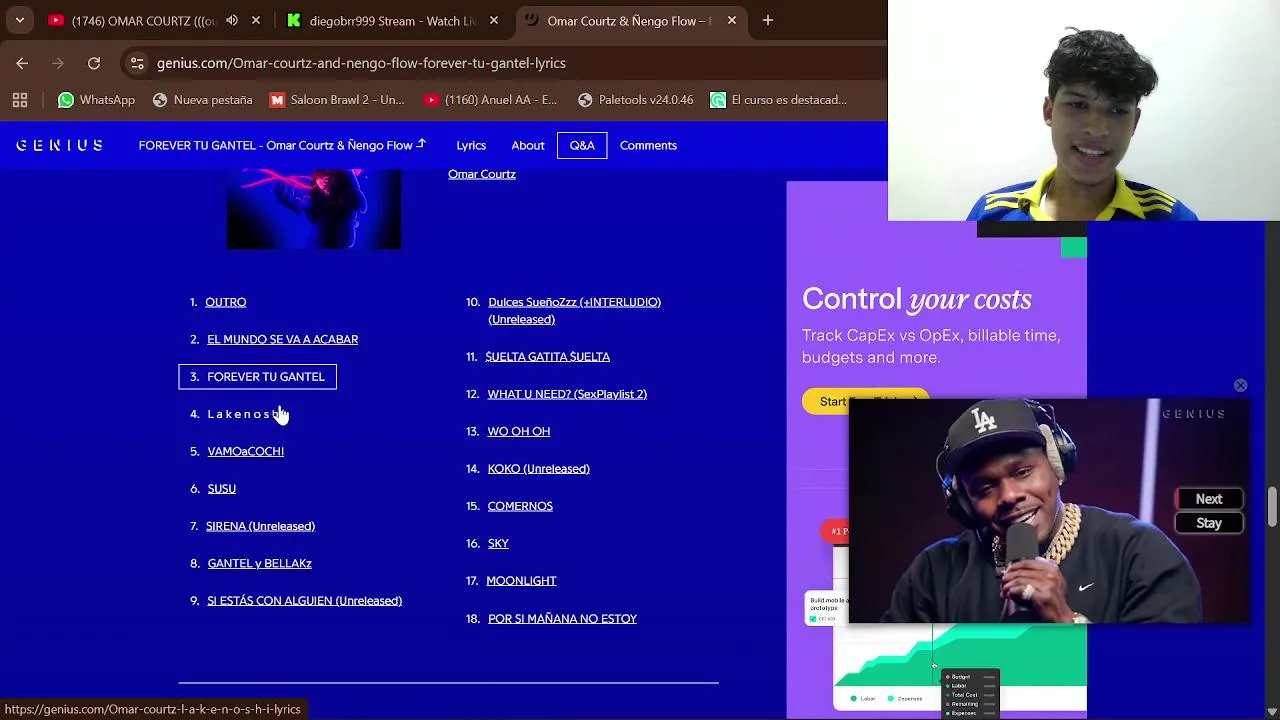Open the SKY track
The height and width of the screenshot is (720, 1280).
(498, 543)
